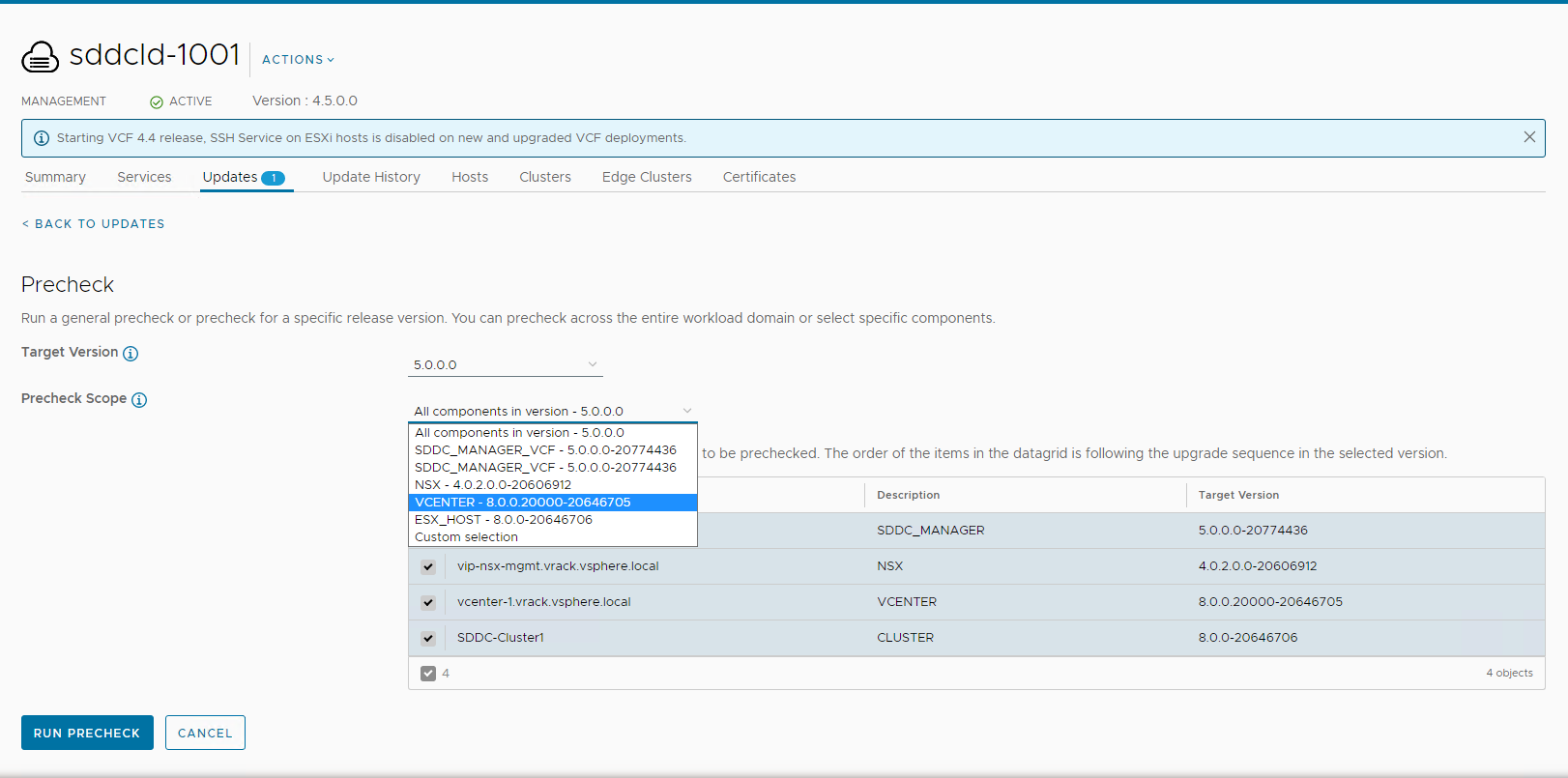Open the Update History tab

[x=371, y=177]
